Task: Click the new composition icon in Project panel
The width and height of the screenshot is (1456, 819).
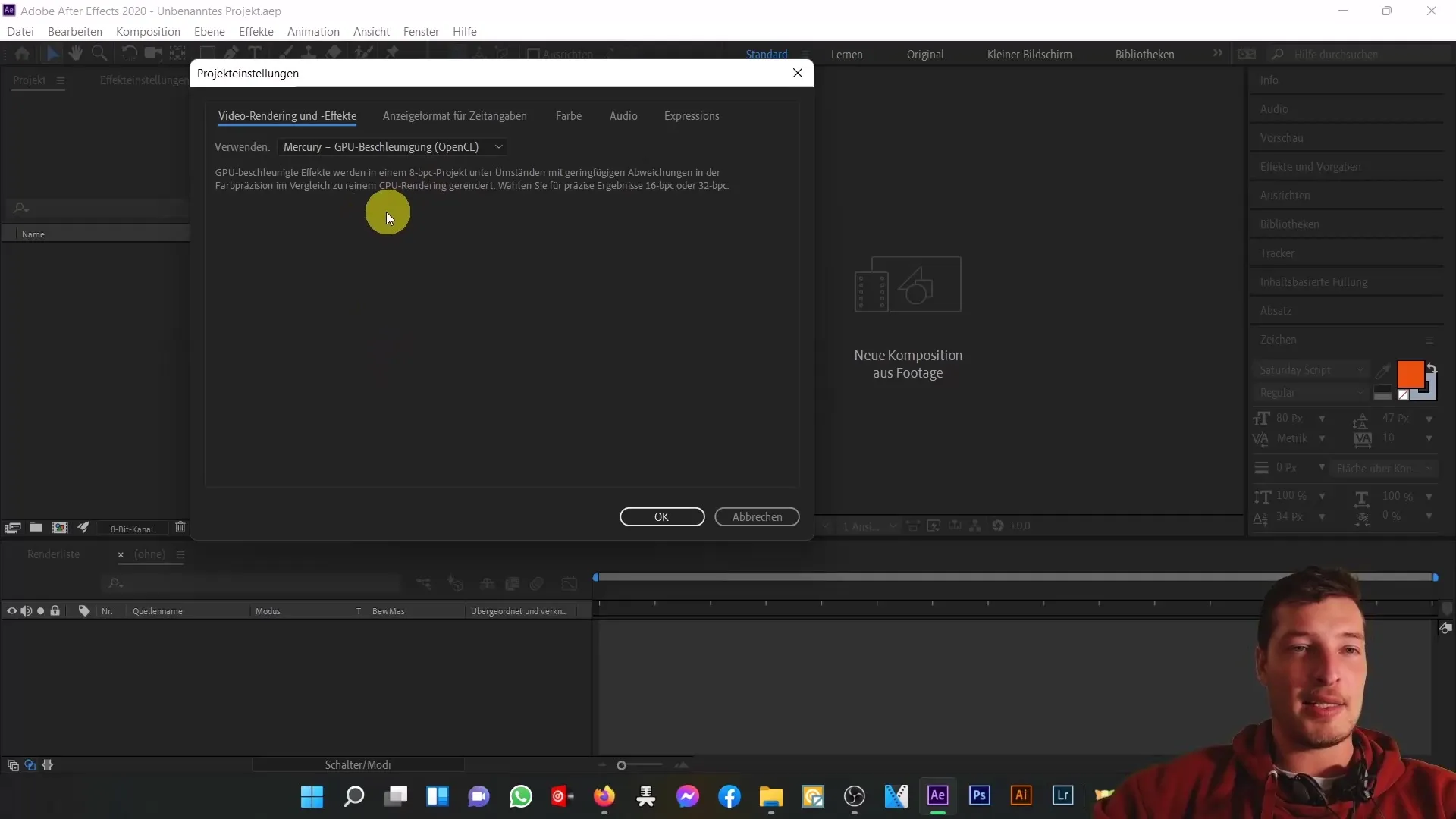Action: click(x=59, y=528)
